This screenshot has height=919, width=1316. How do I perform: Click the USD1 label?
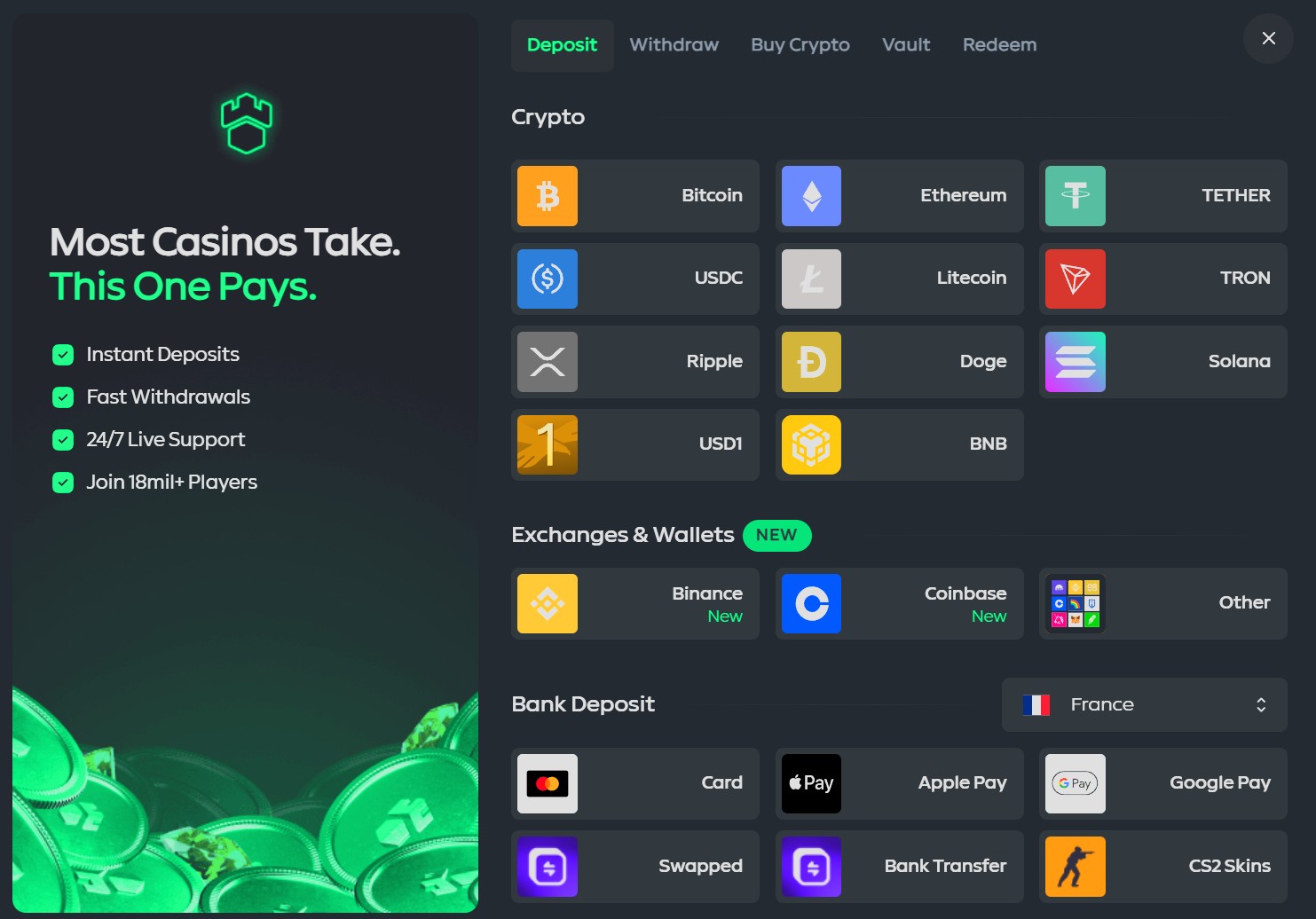pyautogui.click(x=721, y=444)
